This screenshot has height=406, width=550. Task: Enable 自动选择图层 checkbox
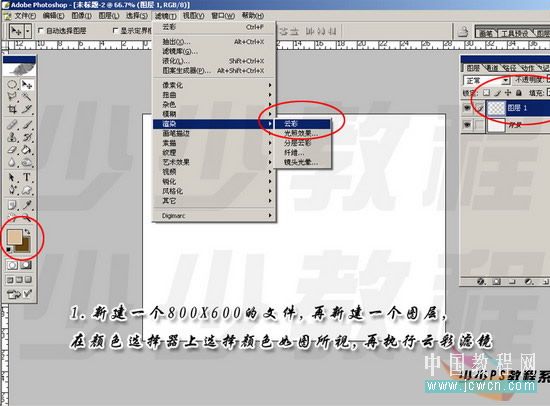pos(40,31)
